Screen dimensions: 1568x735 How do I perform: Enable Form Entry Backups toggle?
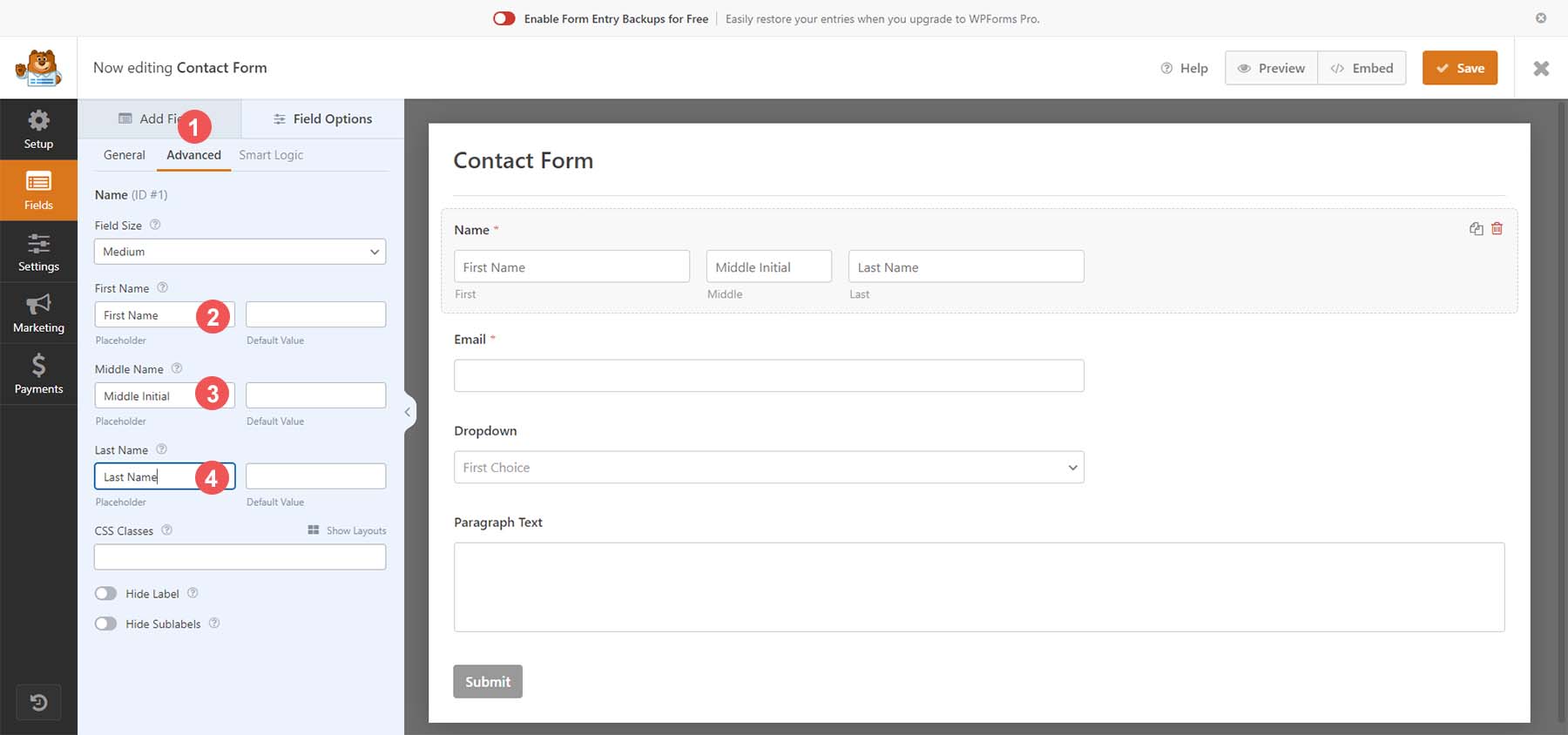[x=504, y=18]
